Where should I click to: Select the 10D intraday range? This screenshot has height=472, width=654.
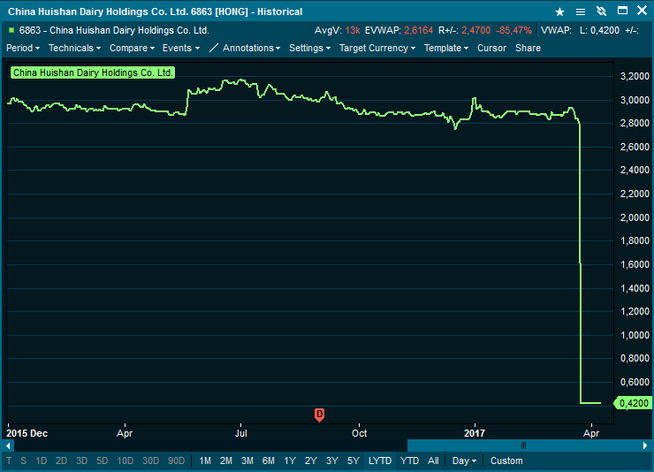125,461
